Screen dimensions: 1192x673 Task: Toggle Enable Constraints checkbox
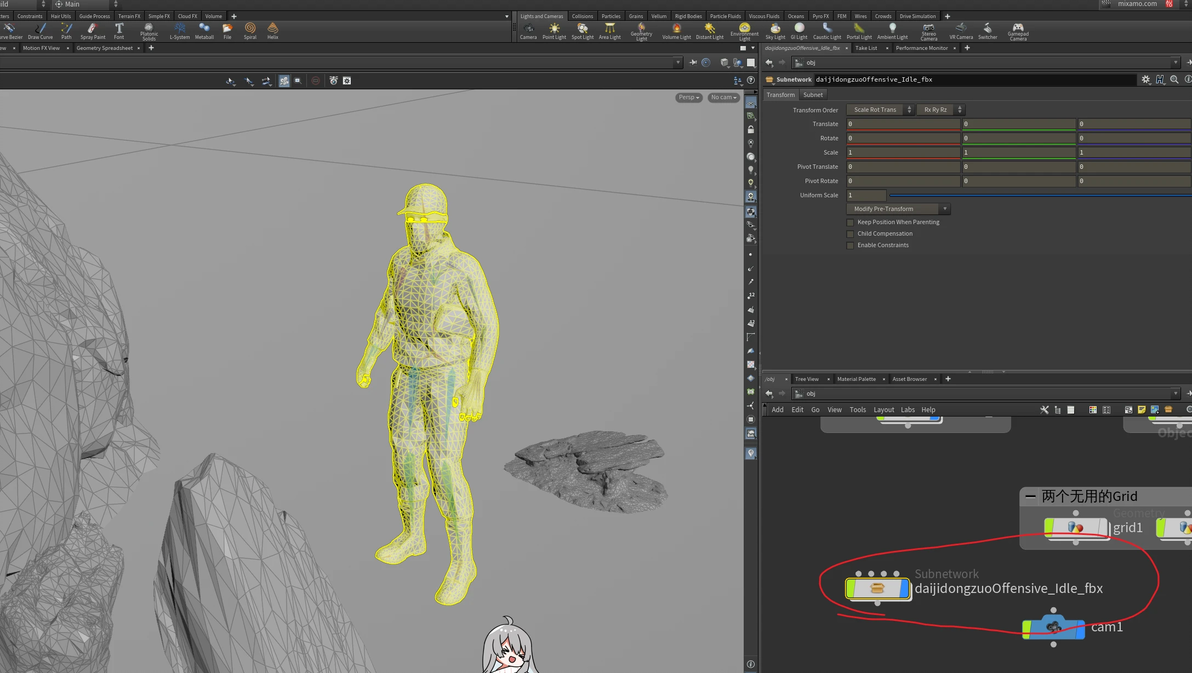pos(851,245)
